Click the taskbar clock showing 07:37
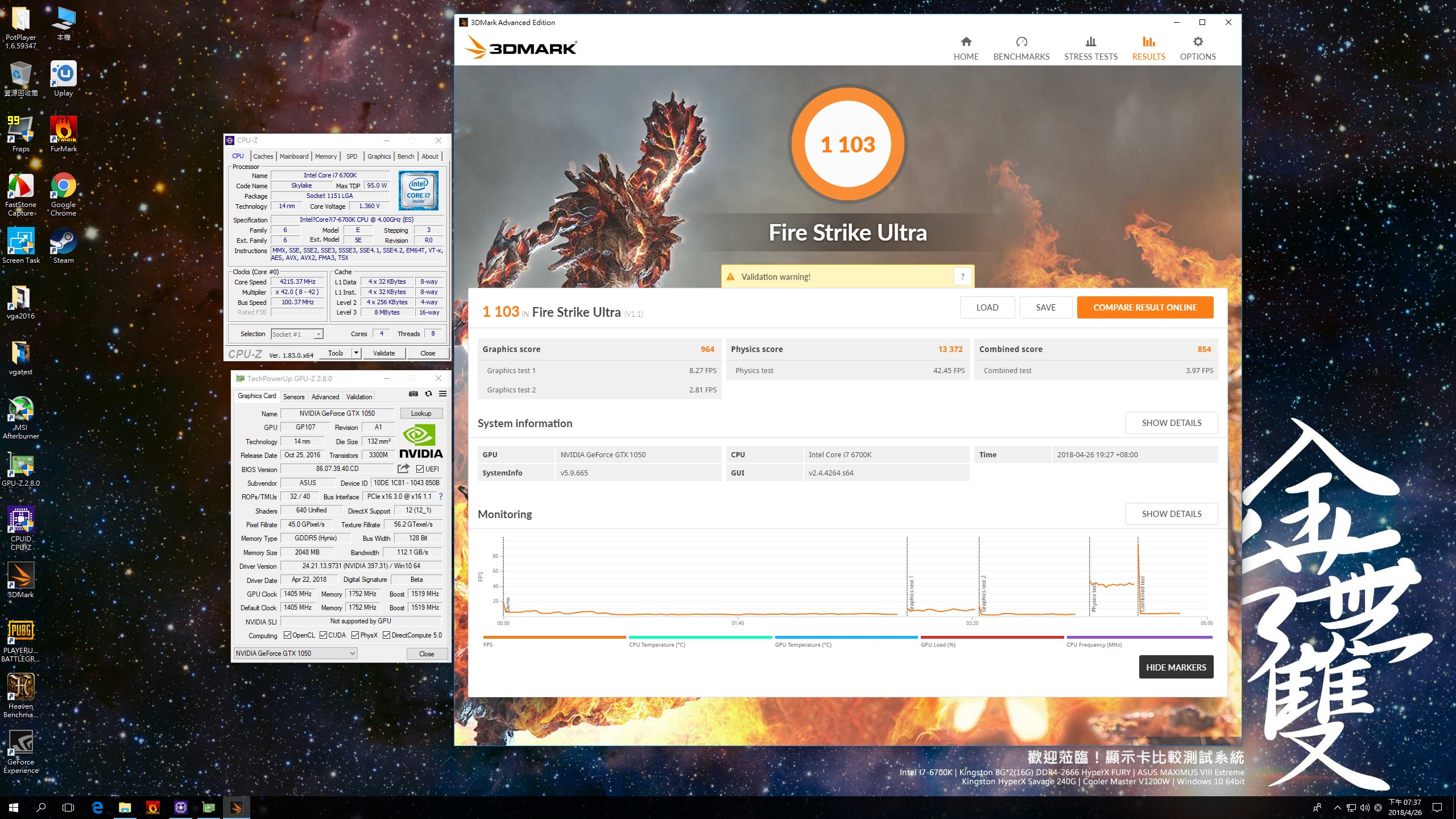Viewport: 1456px width, 819px height. click(1405, 808)
